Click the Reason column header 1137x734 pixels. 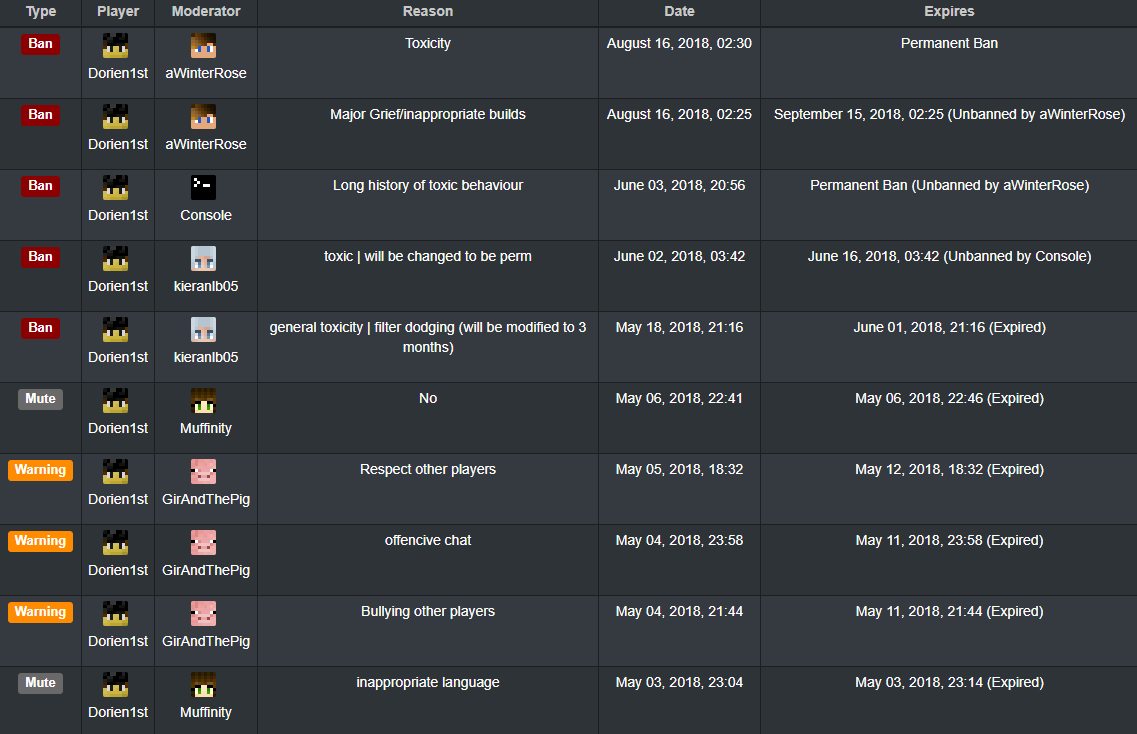(428, 12)
